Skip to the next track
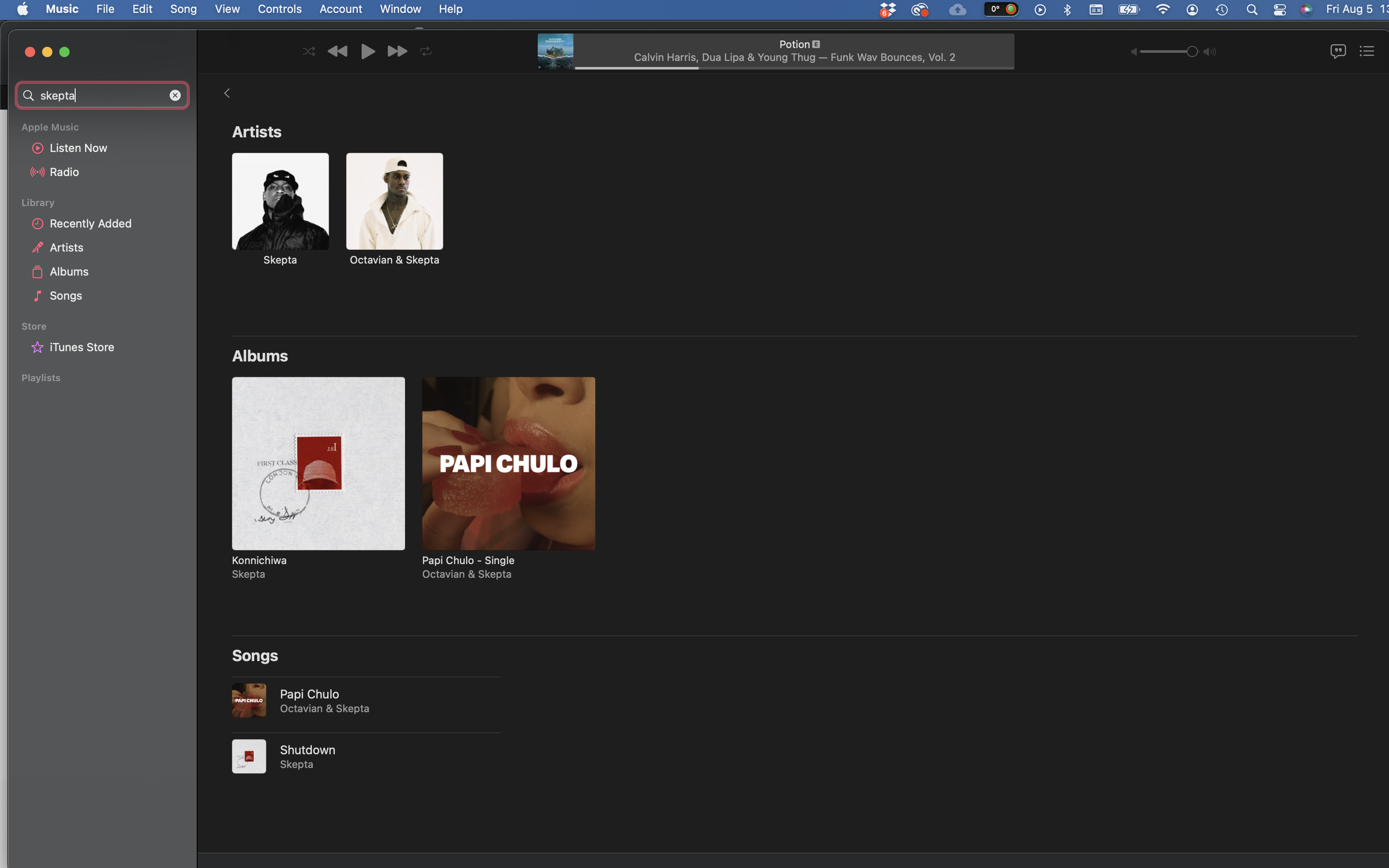Viewport: 1389px width, 868px height. tap(397, 52)
